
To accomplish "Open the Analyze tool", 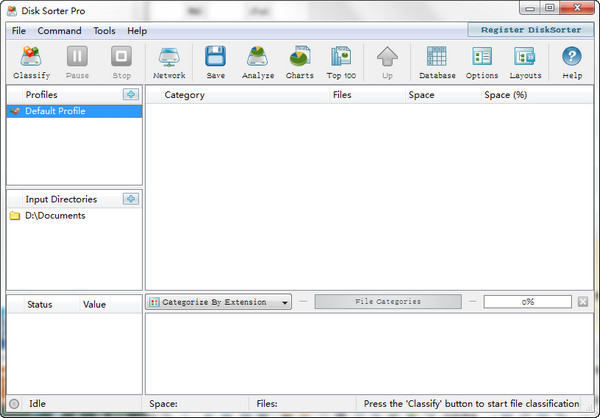I will tap(258, 62).
